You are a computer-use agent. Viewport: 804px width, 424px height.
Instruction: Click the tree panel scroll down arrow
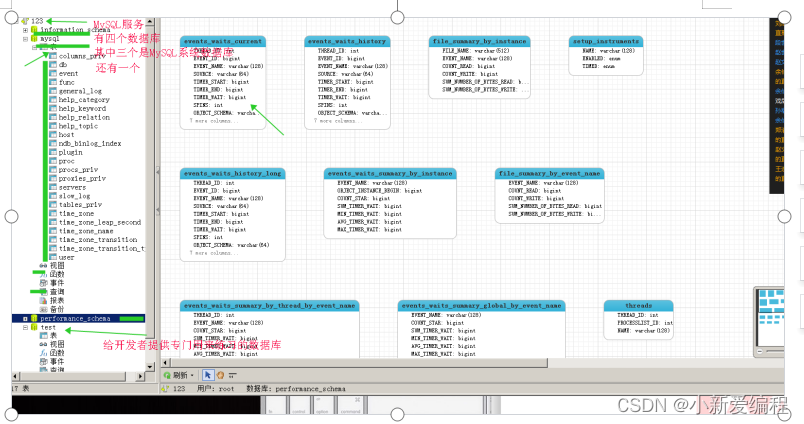tap(150, 367)
